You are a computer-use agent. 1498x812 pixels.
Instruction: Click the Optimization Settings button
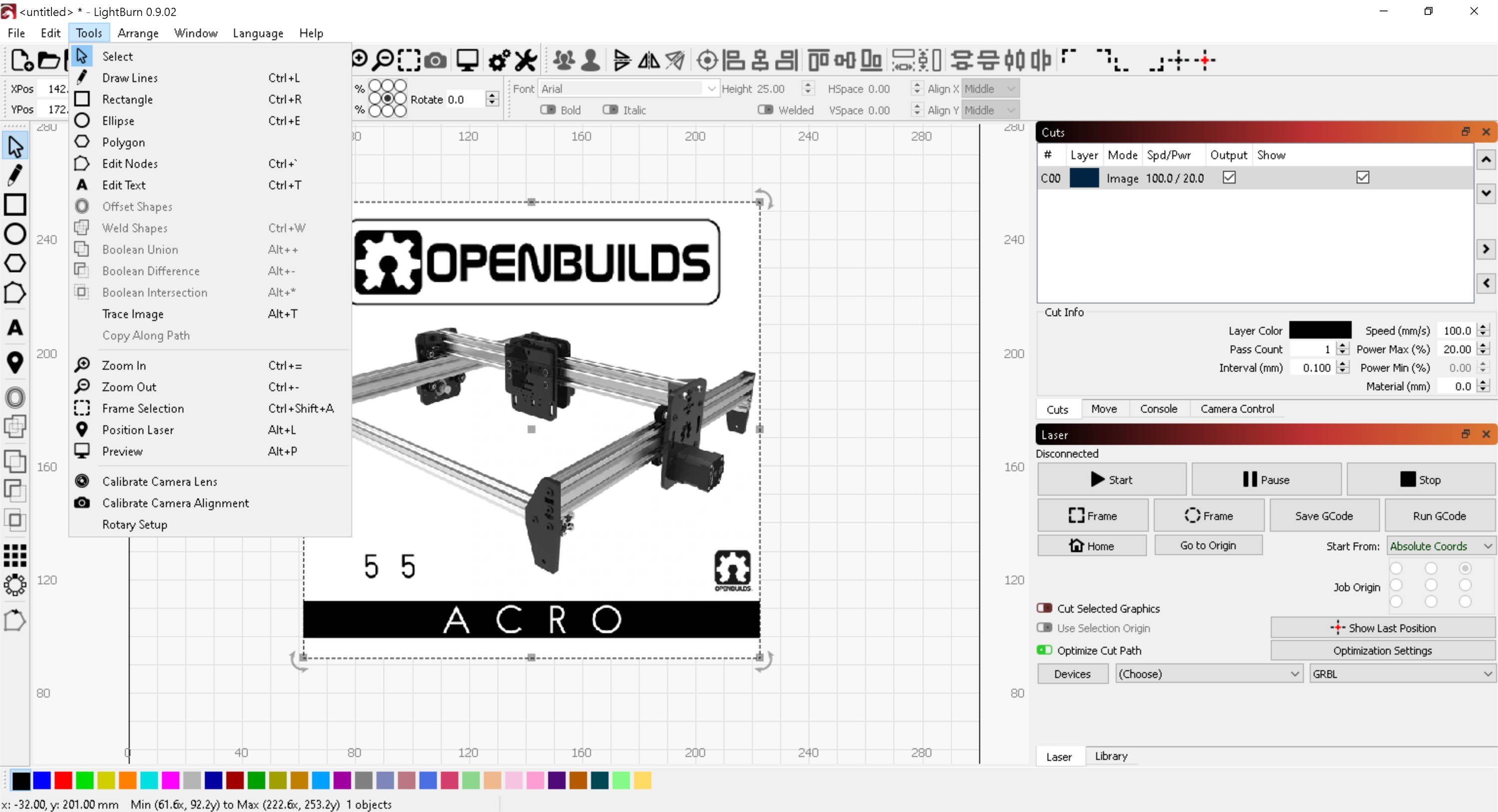point(1382,650)
